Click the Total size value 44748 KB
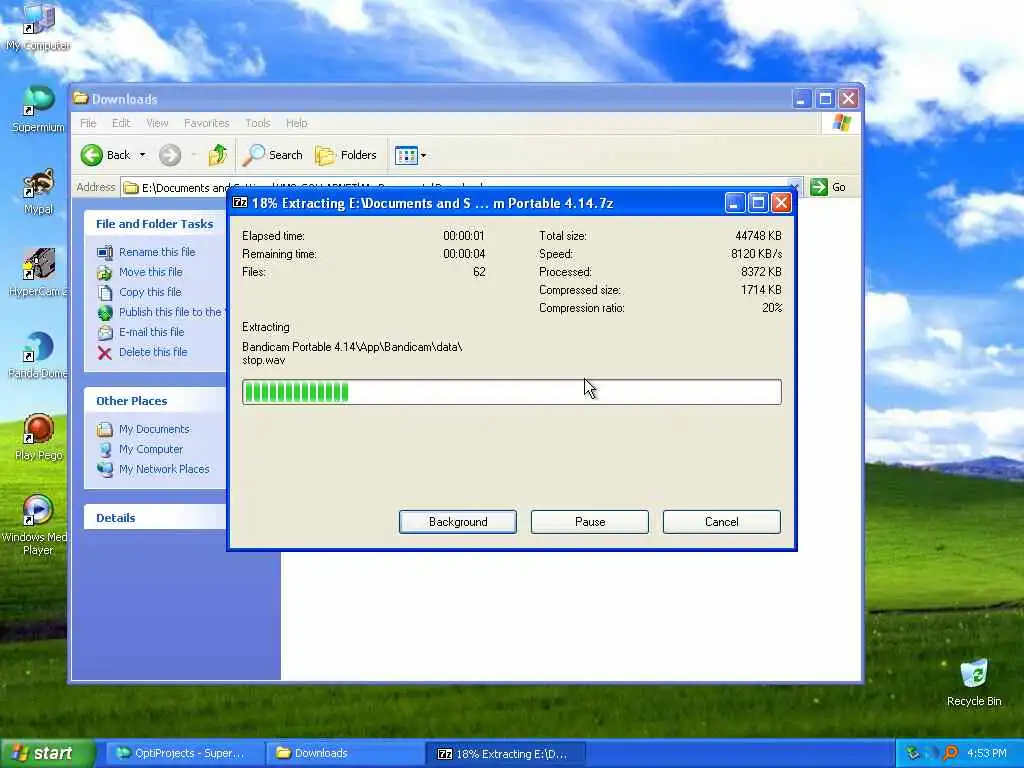The image size is (1024, 768). [x=758, y=236]
